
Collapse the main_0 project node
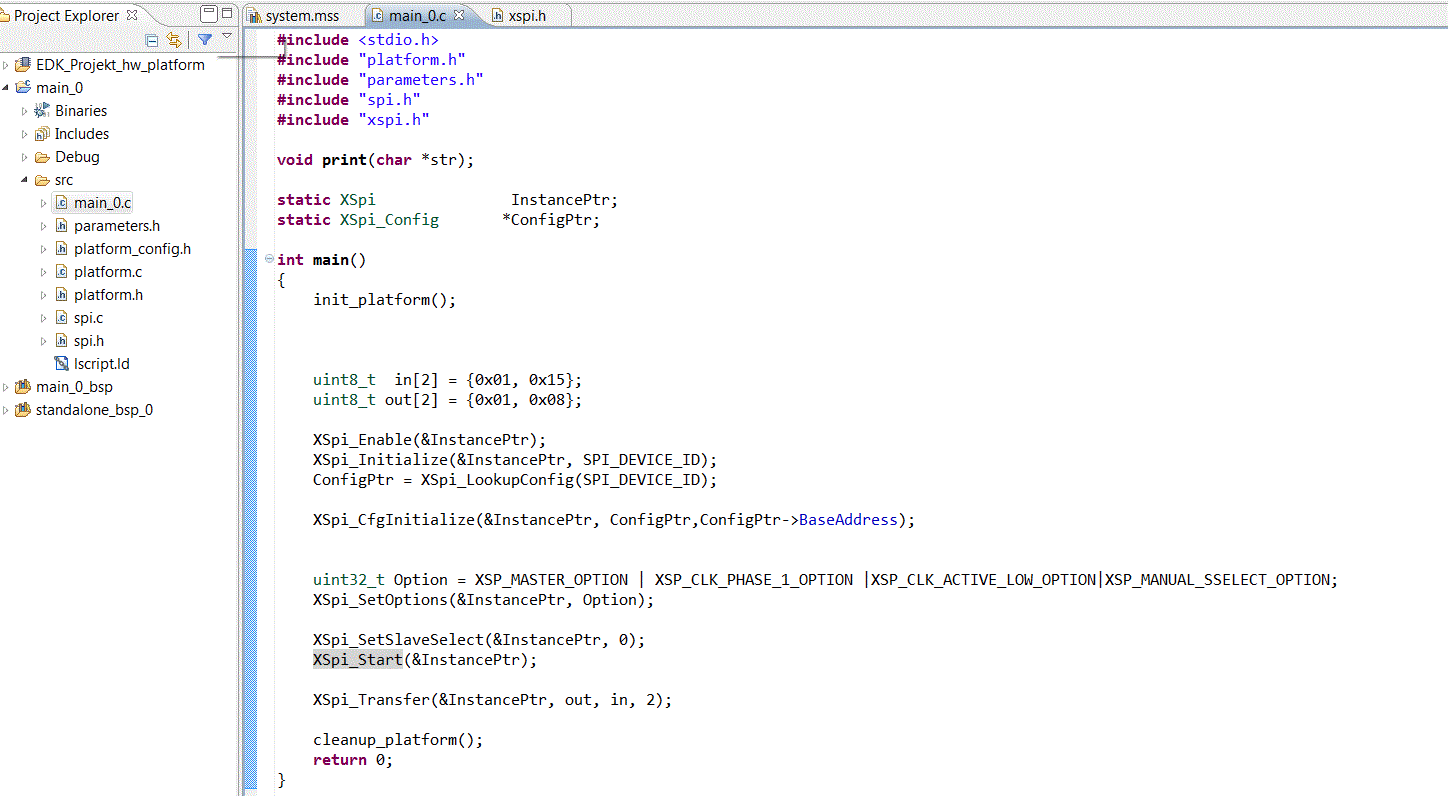6,88
